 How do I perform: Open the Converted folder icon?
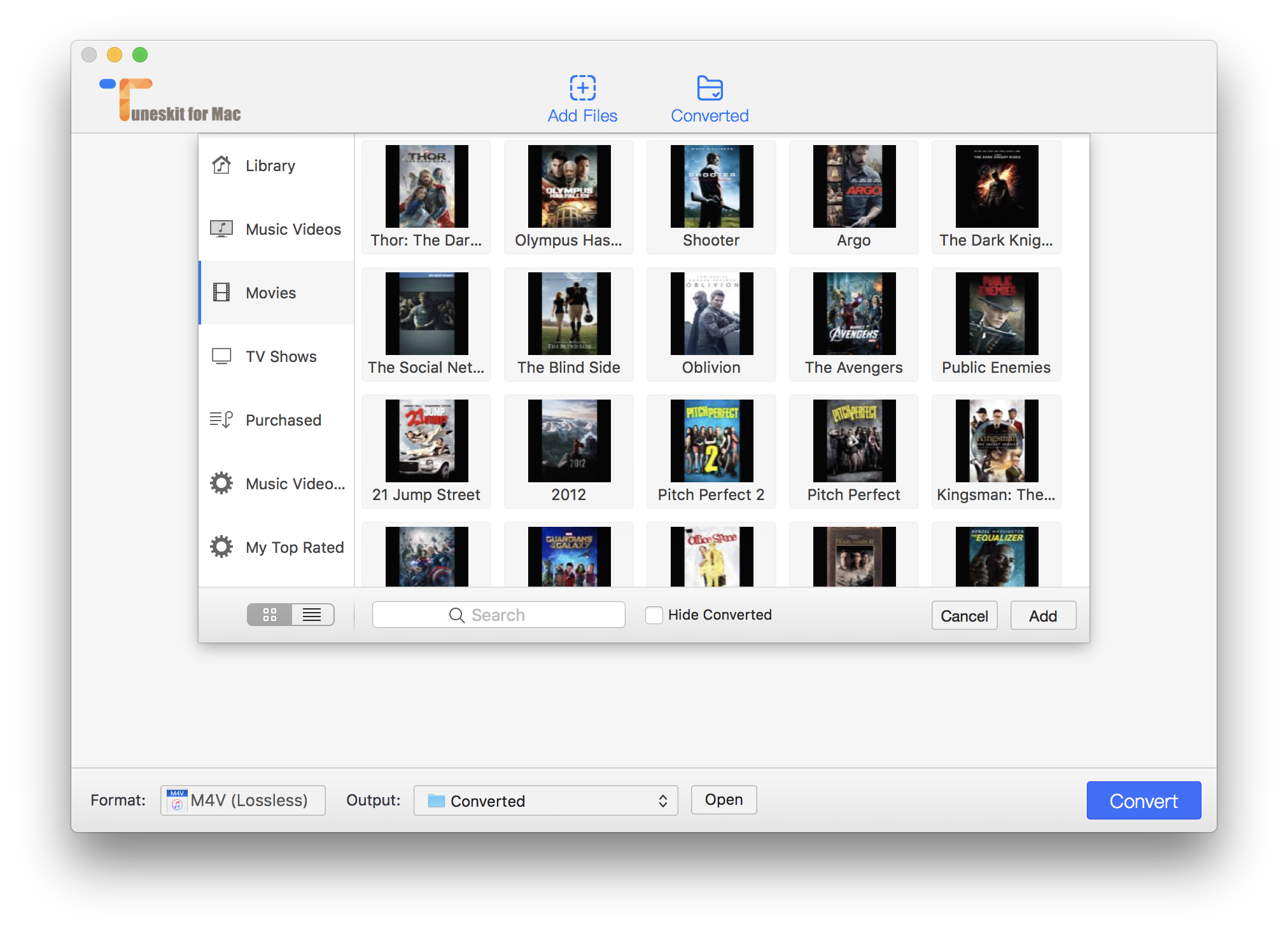710,88
